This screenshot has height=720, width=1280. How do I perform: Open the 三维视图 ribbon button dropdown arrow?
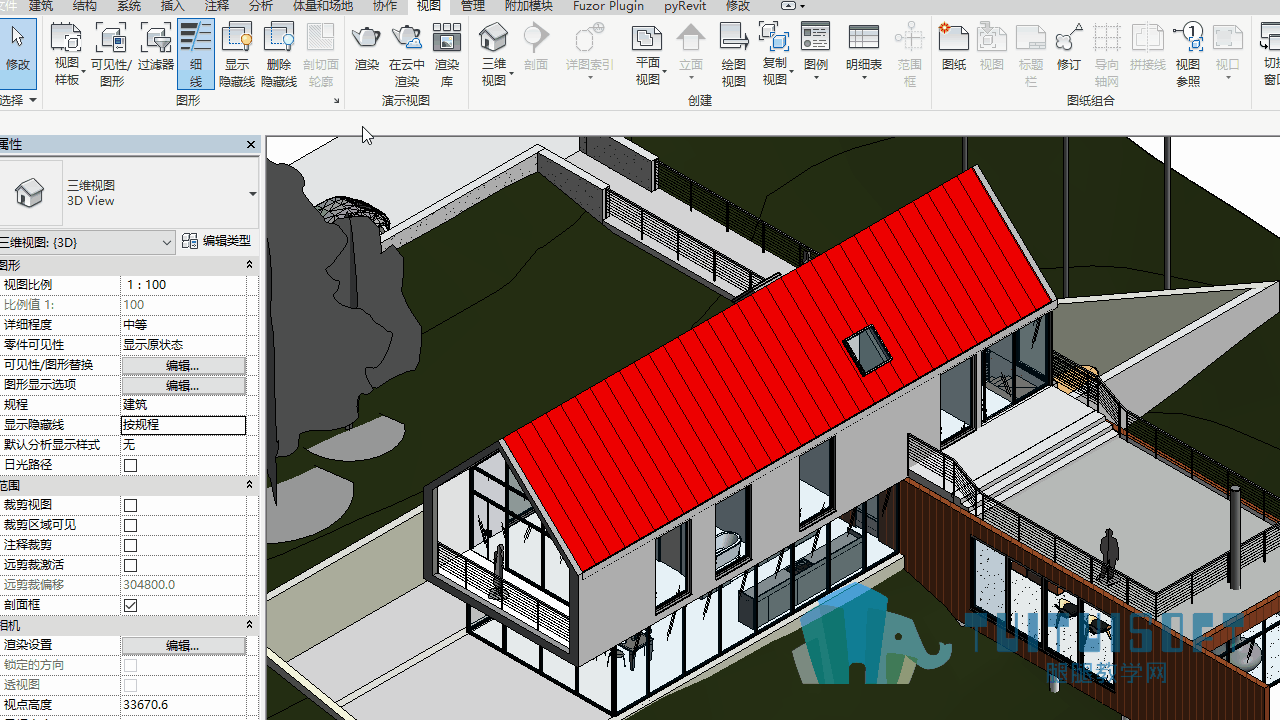click(x=511, y=74)
